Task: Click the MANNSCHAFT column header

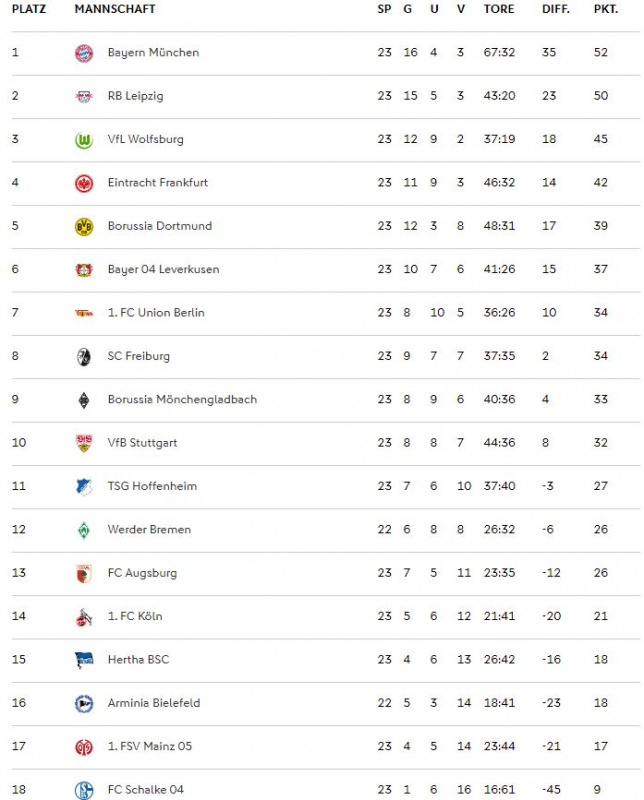Action: (x=115, y=9)
